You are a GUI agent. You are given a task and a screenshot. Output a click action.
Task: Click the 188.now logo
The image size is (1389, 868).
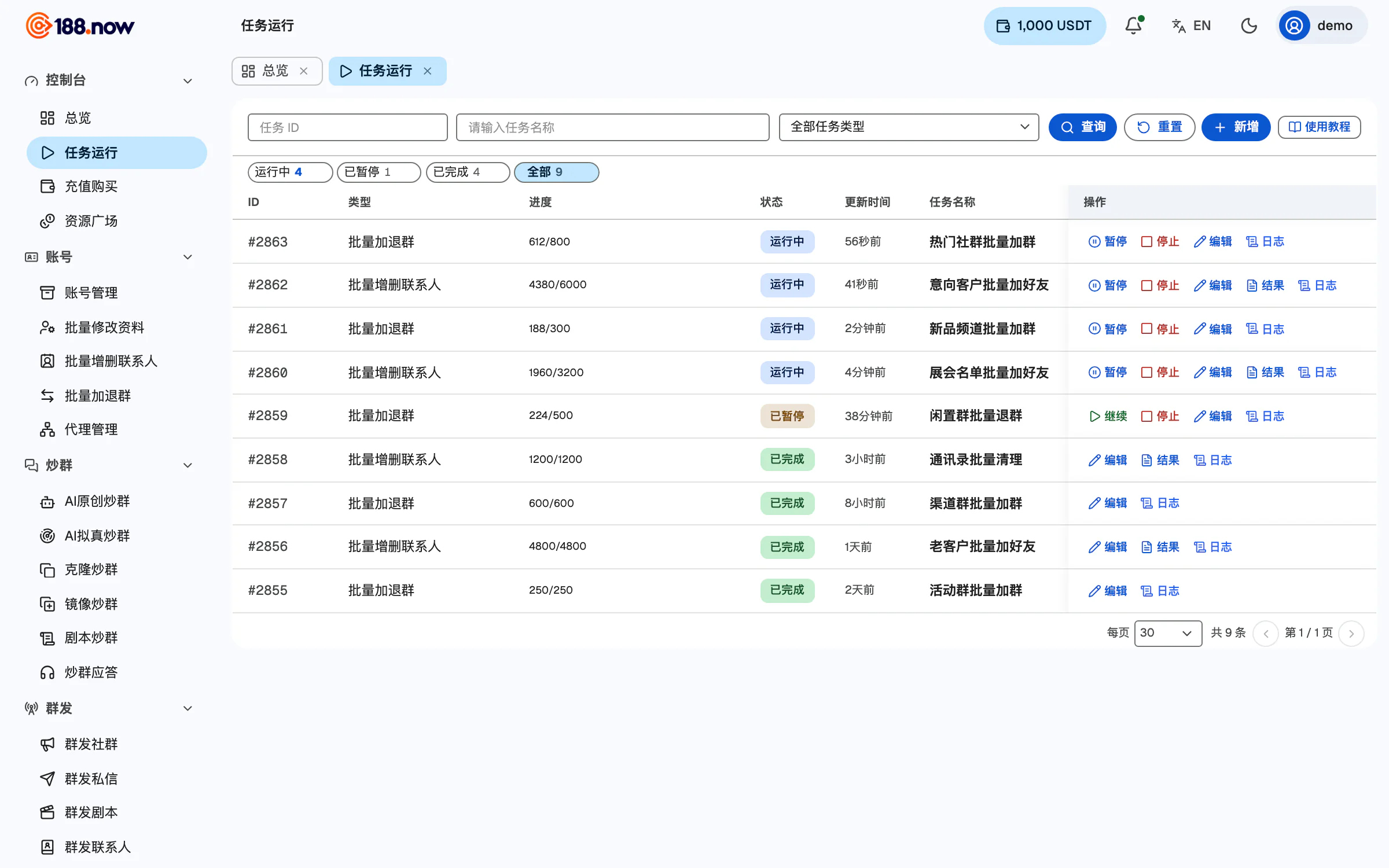tap(80, 26)
